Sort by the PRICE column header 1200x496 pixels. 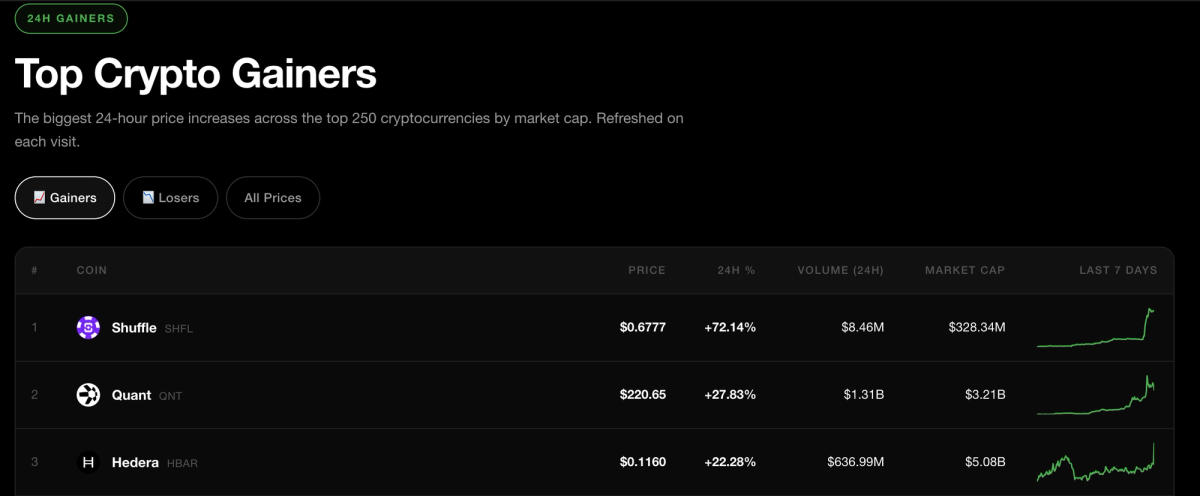pyautogui.click(x=646, y=270)
